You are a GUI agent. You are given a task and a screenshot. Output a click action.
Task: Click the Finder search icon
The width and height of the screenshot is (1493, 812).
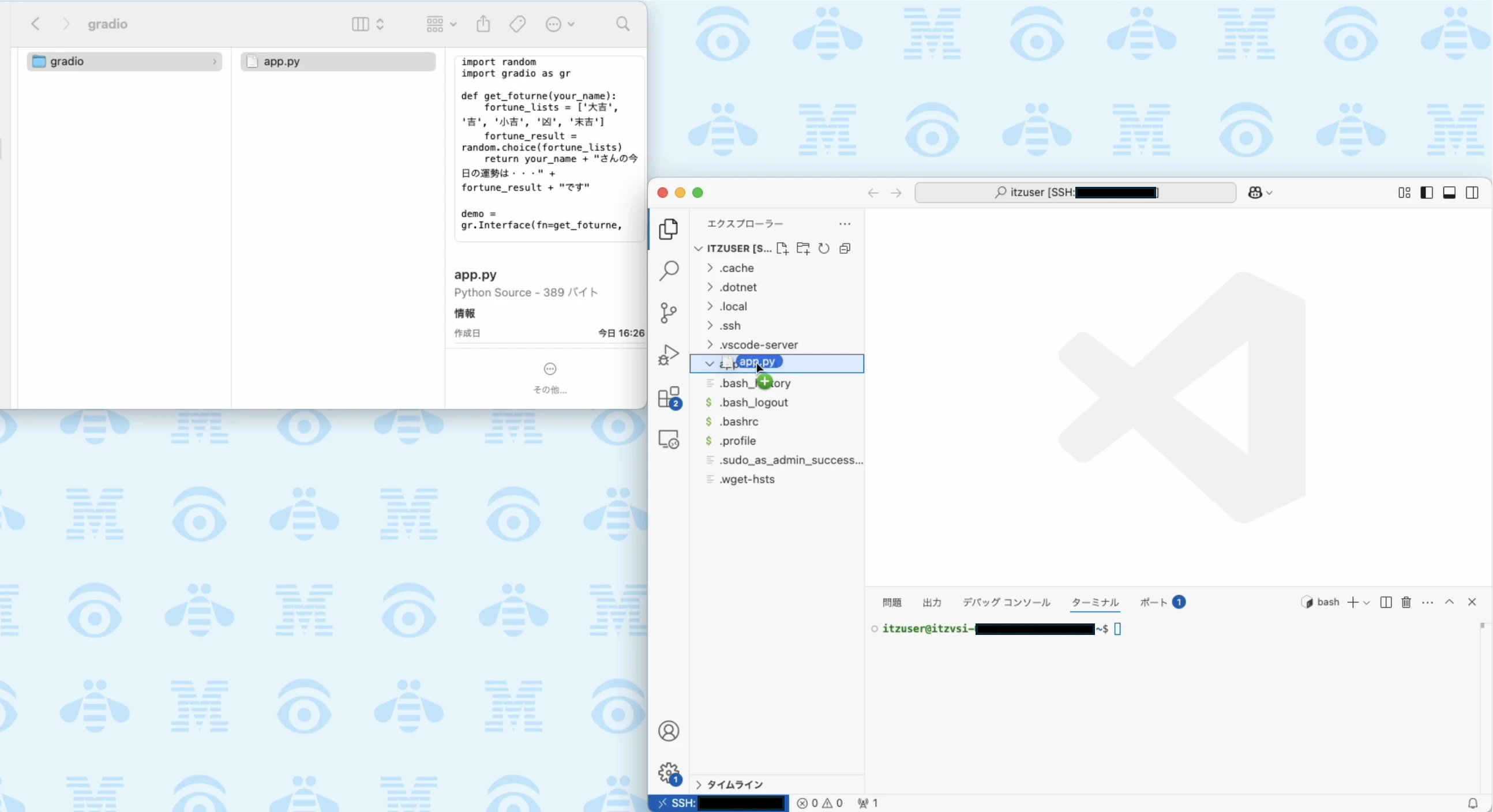pos(623,24)
